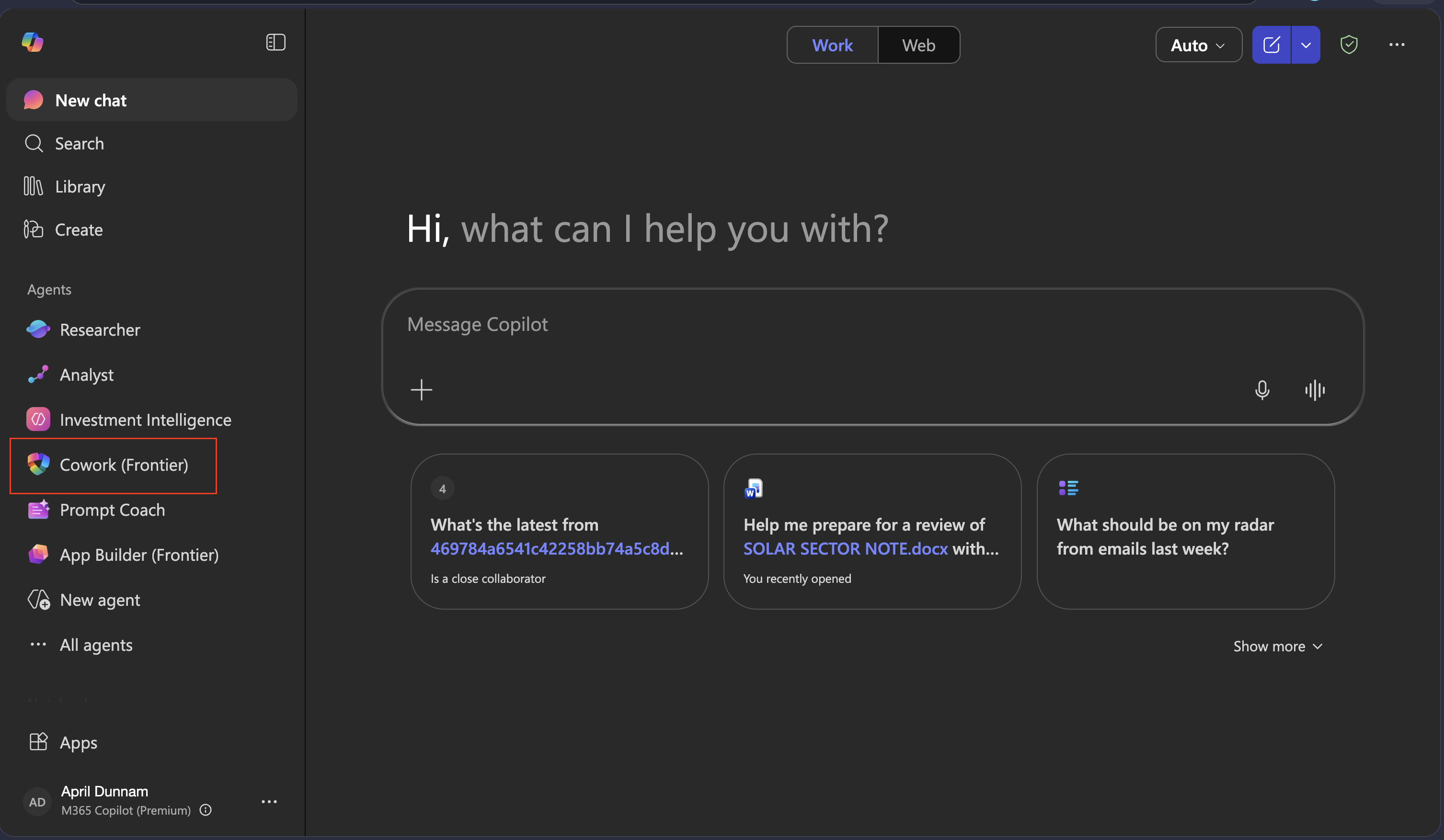This screenshot has width=1444, height=840.
Task: Open April Dunnam account options menu
Action: pyautogui.click(x=269, y=802)
